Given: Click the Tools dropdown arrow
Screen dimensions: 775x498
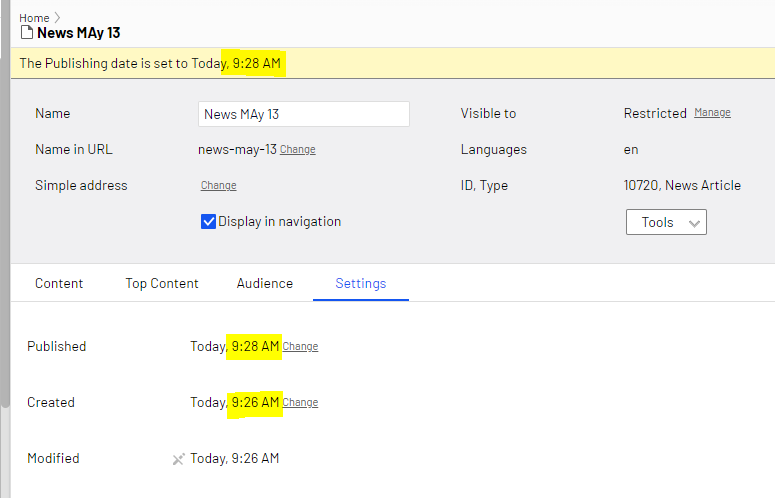Looking at the screenshot, I should (x=694, y=223).
